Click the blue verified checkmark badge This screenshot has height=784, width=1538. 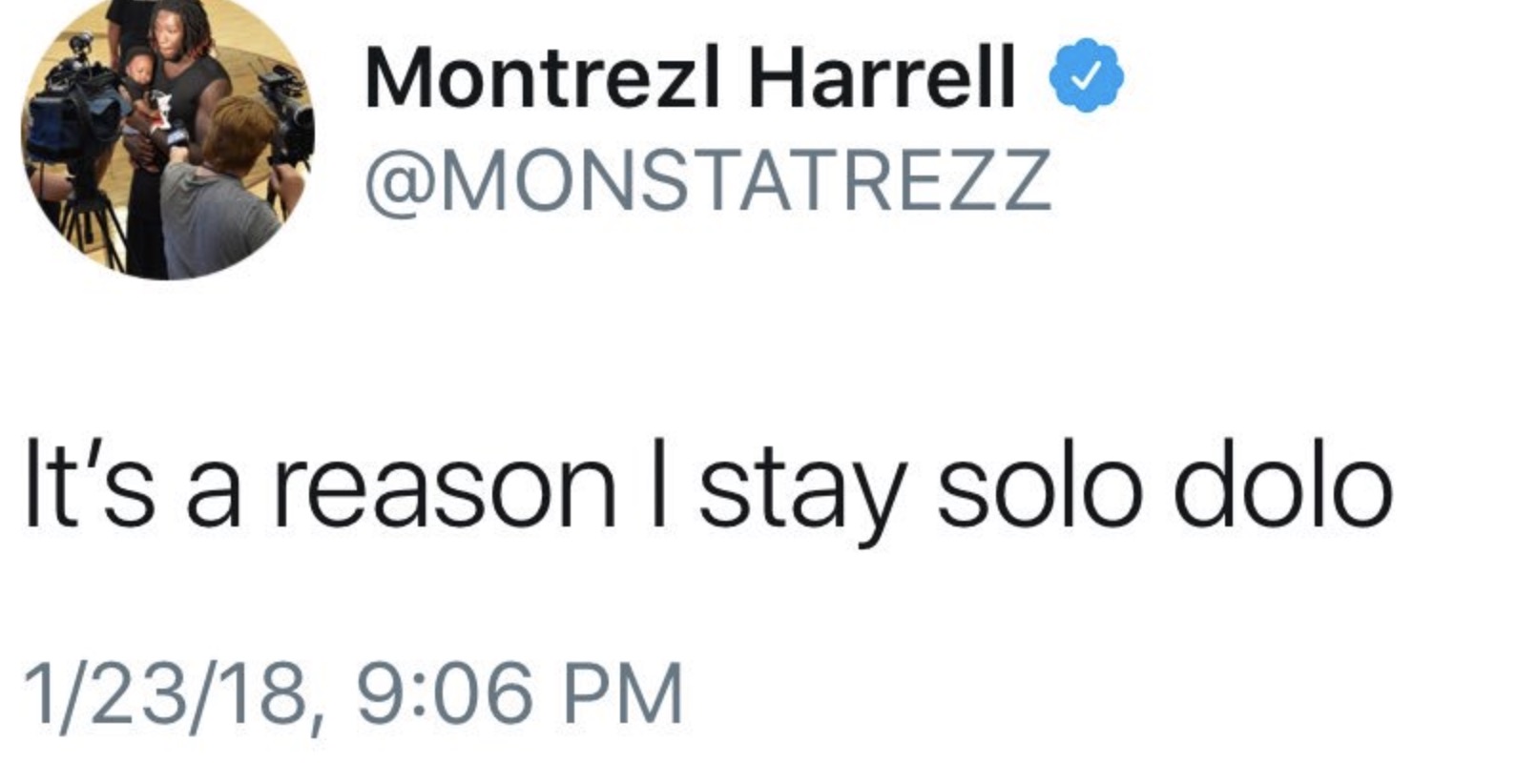pos(1087,76)
